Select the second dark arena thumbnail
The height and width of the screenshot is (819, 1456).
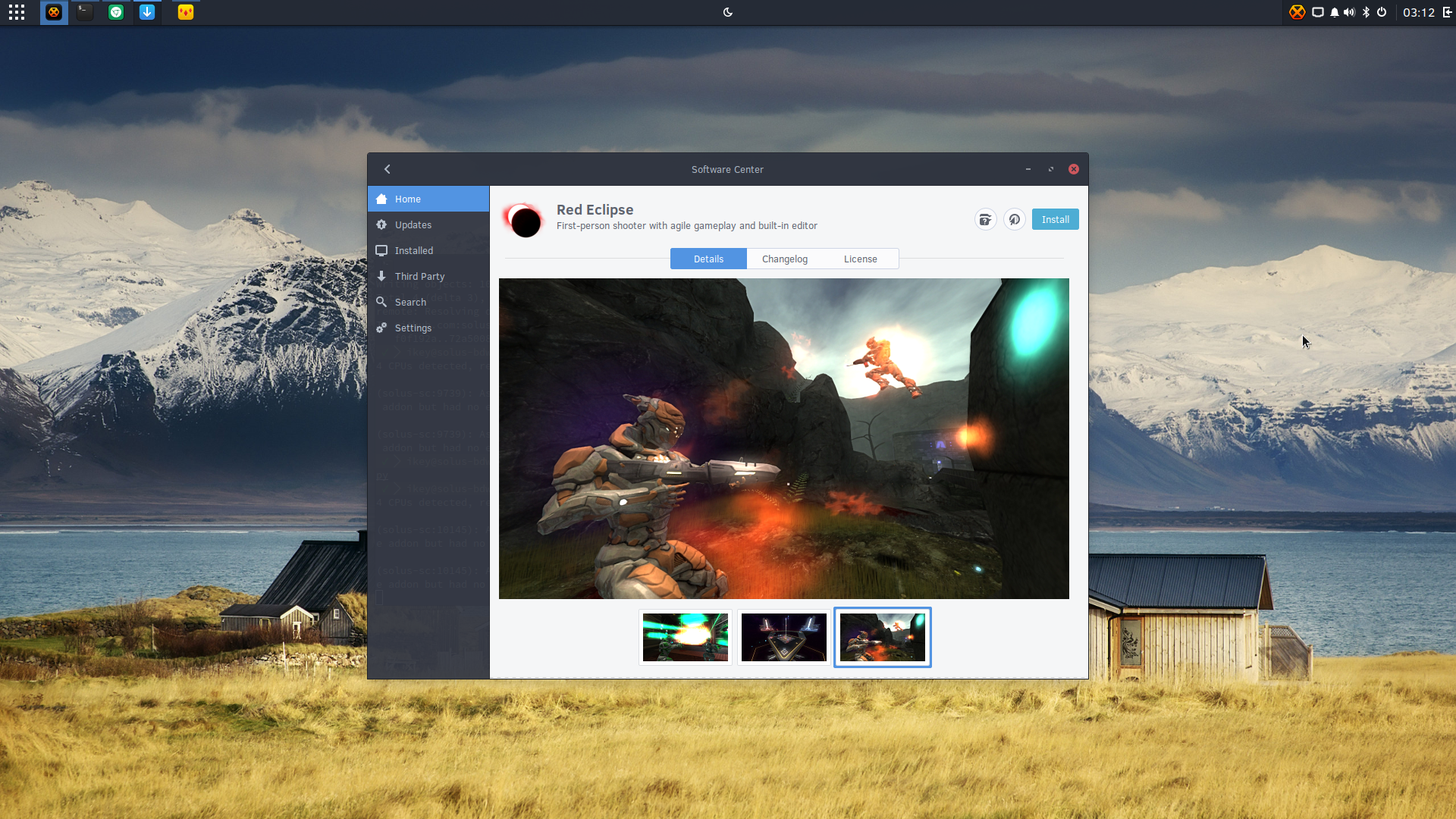pyautogui.click(x=784, y=637)
